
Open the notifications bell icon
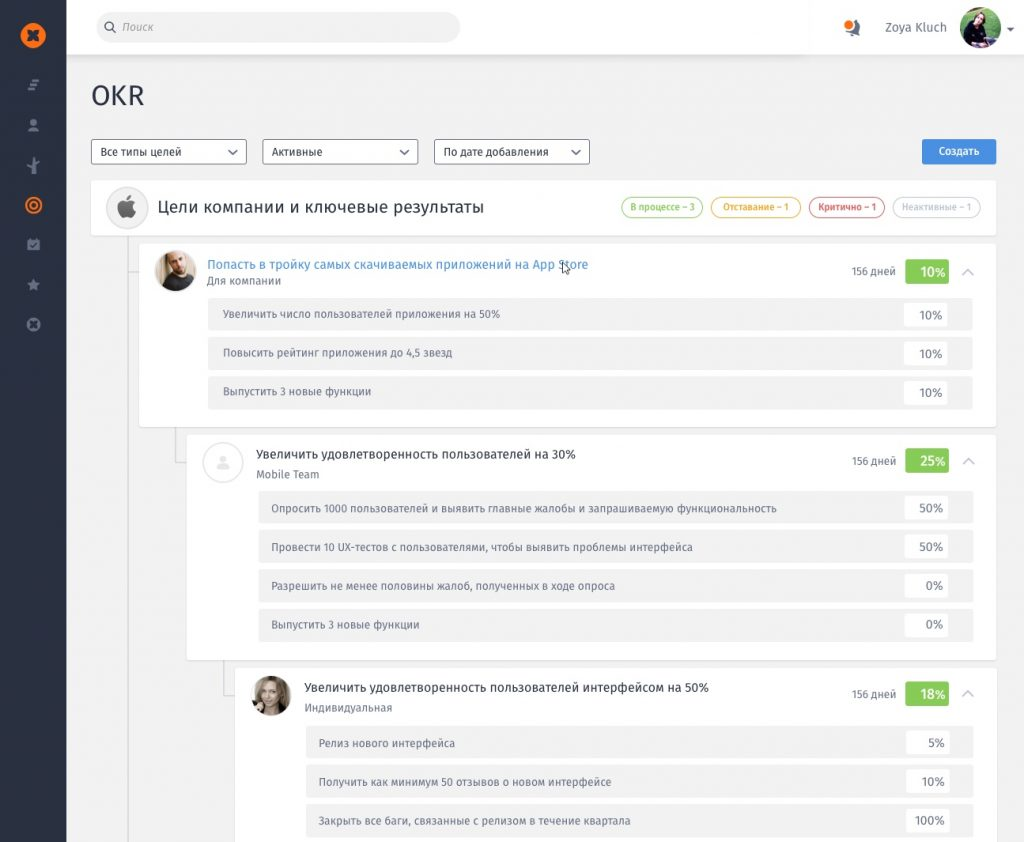click(852, 27)
